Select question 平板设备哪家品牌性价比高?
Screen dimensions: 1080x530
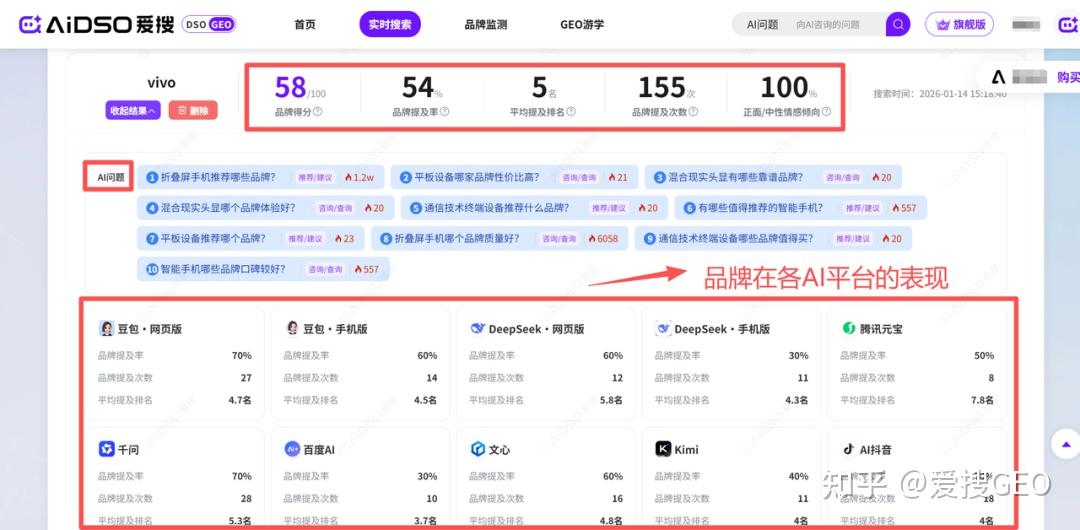click(x=515, y=177)
